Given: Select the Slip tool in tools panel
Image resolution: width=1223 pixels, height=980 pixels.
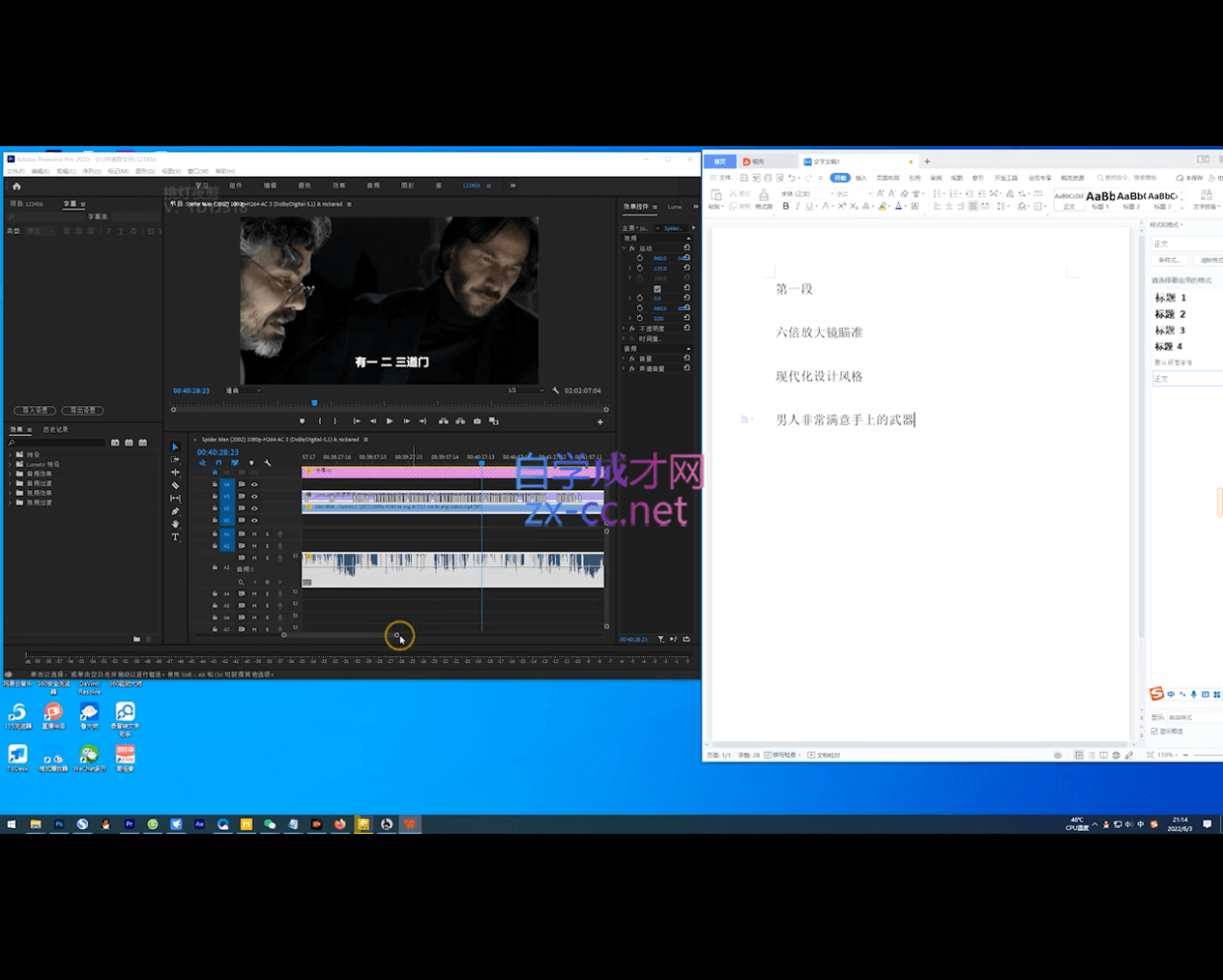Looking at the screenshot, I should (176, 499).
